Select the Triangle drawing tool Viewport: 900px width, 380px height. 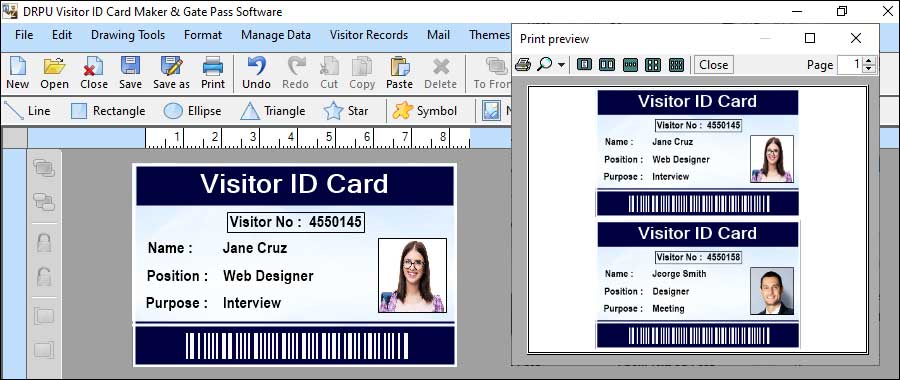coord(273,111)
